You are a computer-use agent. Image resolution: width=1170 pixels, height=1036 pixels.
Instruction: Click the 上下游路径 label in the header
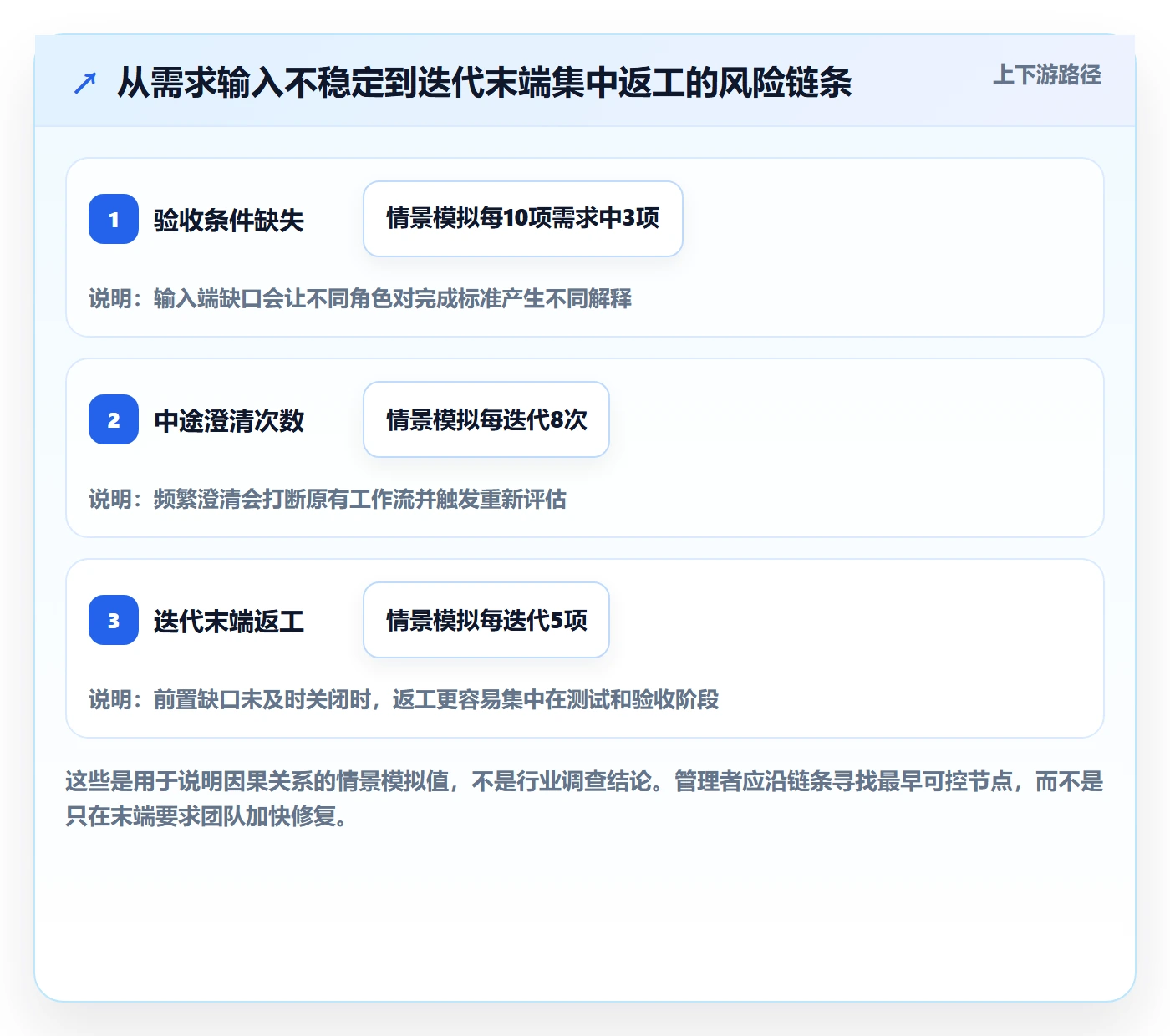coord(1047,75)
